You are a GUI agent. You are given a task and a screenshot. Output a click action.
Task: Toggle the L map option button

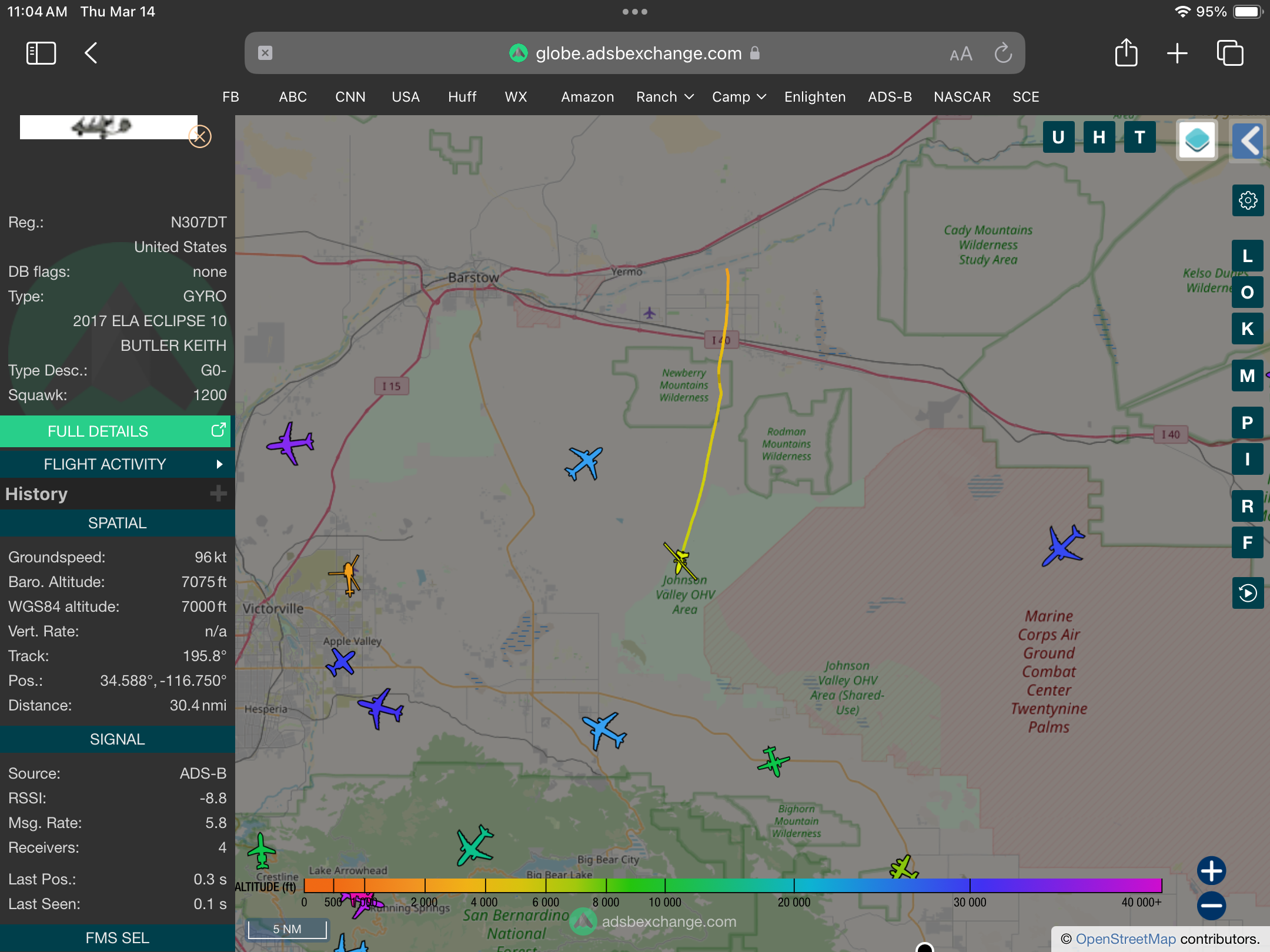point(1247,256)
